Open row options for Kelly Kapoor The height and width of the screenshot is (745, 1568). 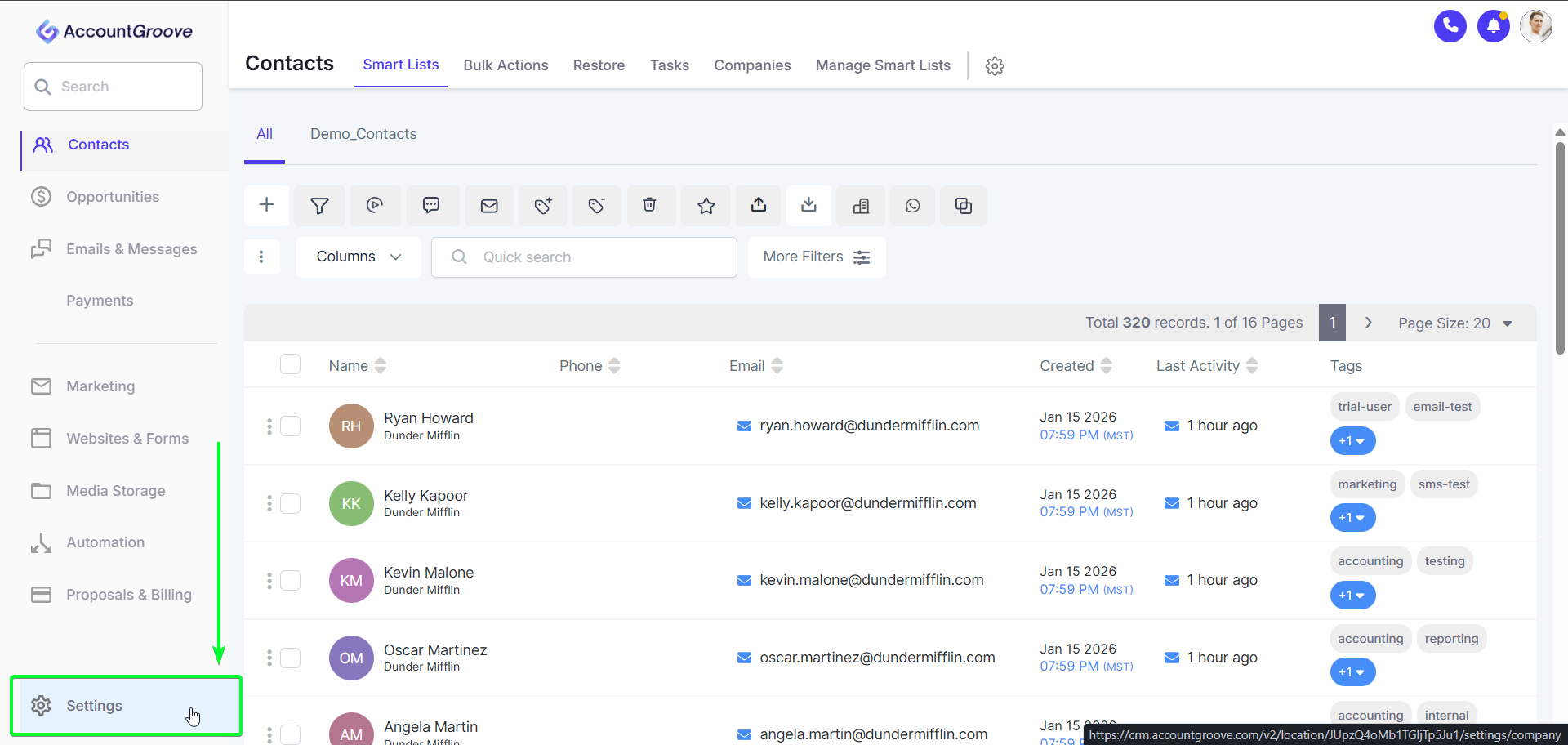click(269, 503)
